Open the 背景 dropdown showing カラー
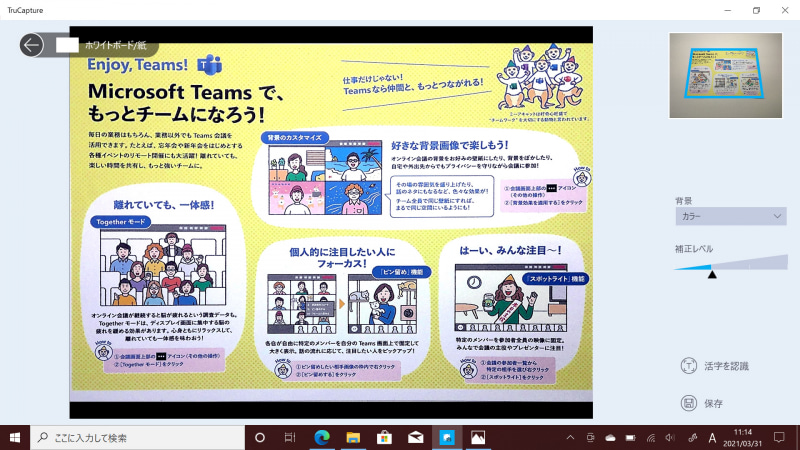Viewport: 800px width, 450px height. (x=731, y=216)
